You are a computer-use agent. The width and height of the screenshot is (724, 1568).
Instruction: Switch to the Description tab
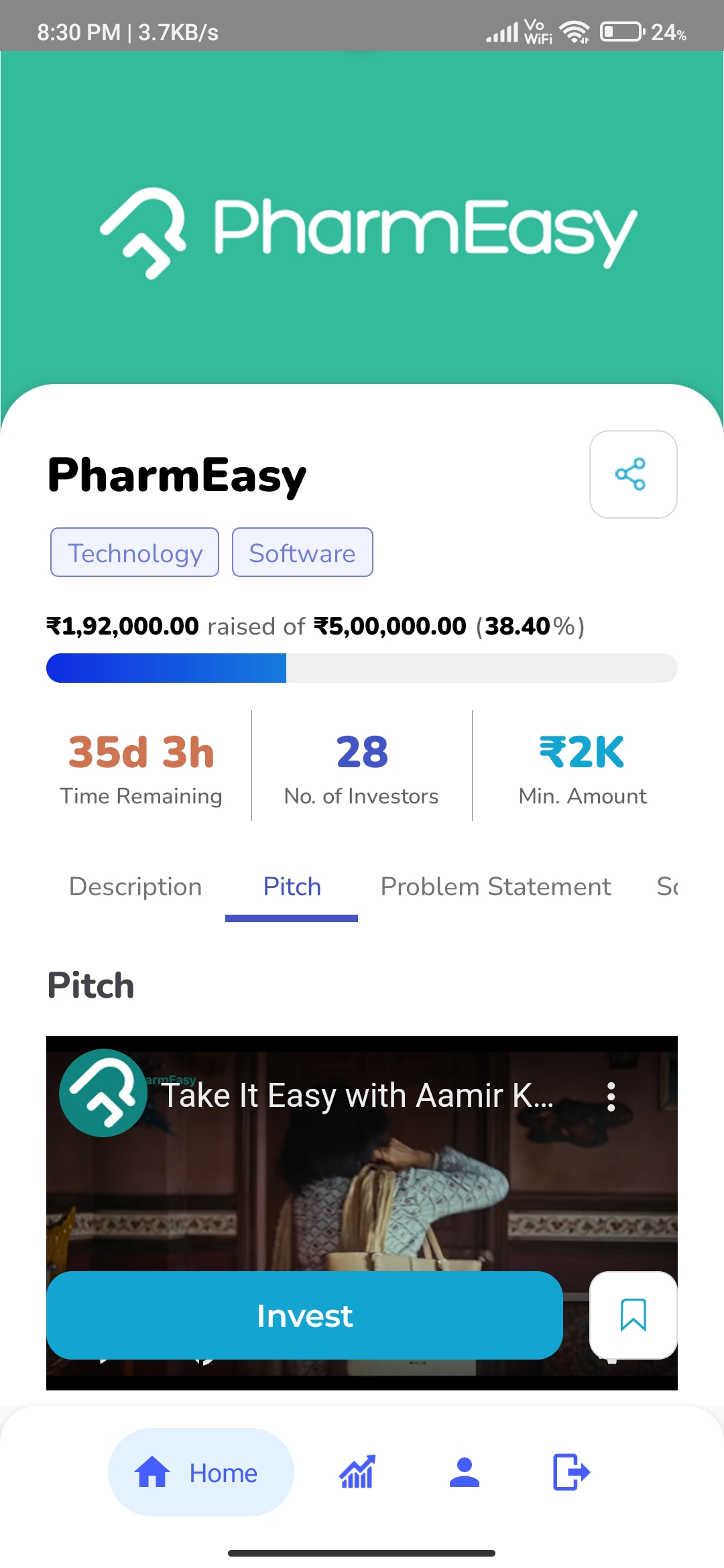[x=135, y=886]
